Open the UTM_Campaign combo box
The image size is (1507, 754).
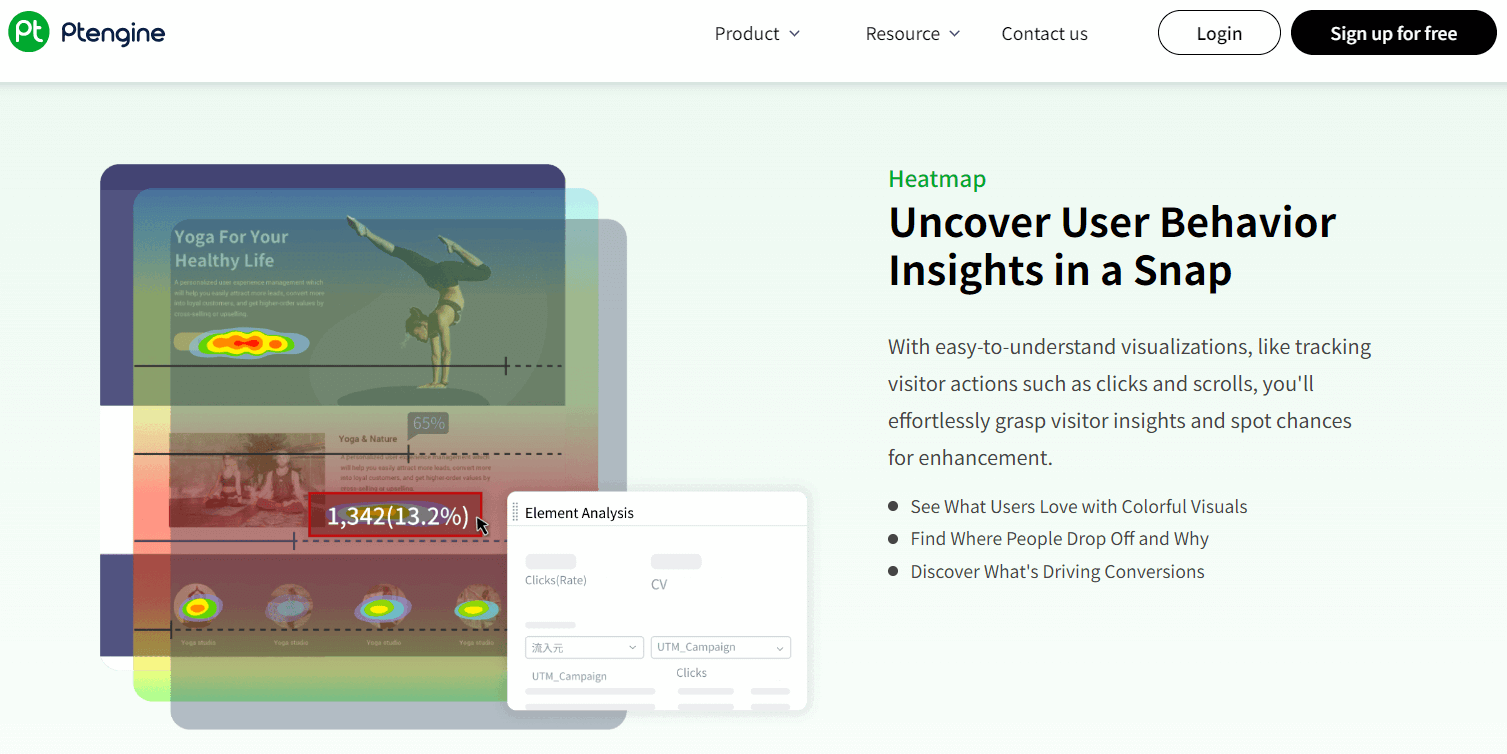(x=720, y=648)
